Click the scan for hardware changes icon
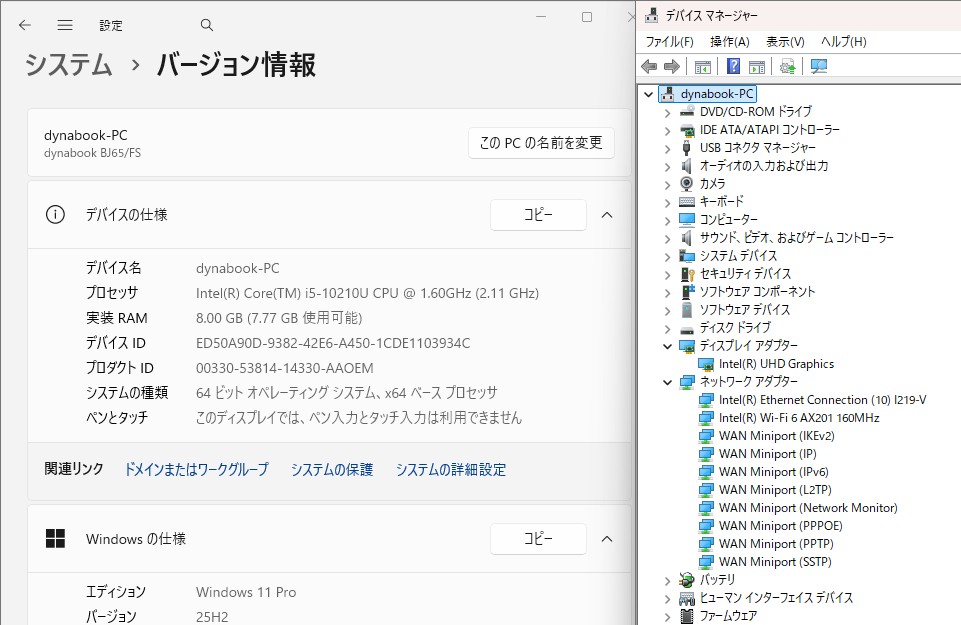 pyautogui.click(x=819, y=66)
